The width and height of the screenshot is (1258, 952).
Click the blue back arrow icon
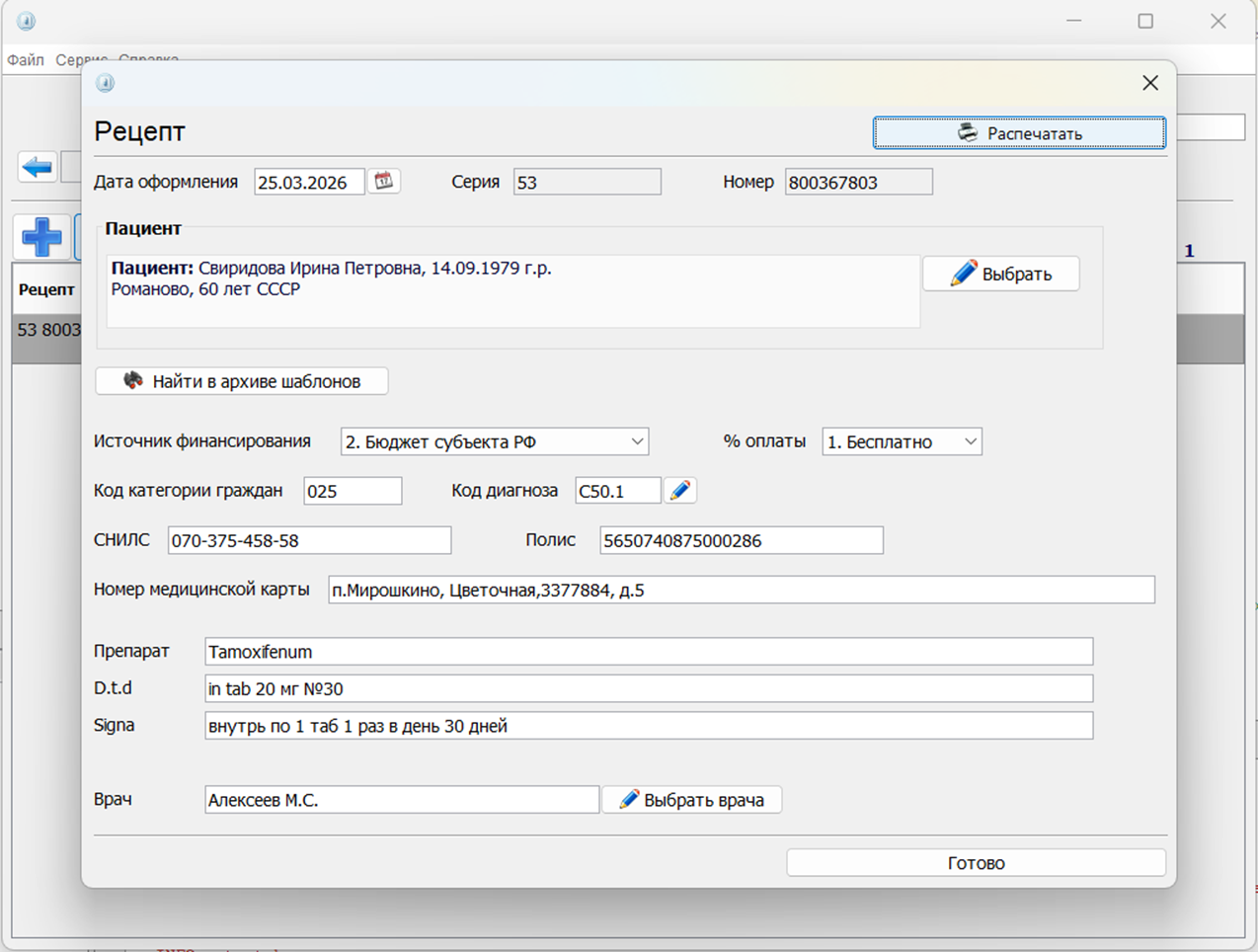(x=38, y=167)
